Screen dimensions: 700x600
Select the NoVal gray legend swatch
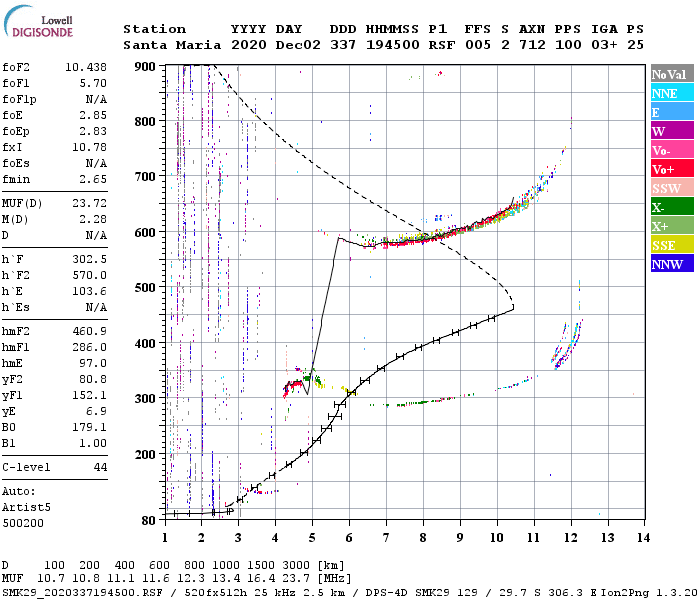pyautogui.click(x=672, y=74)
